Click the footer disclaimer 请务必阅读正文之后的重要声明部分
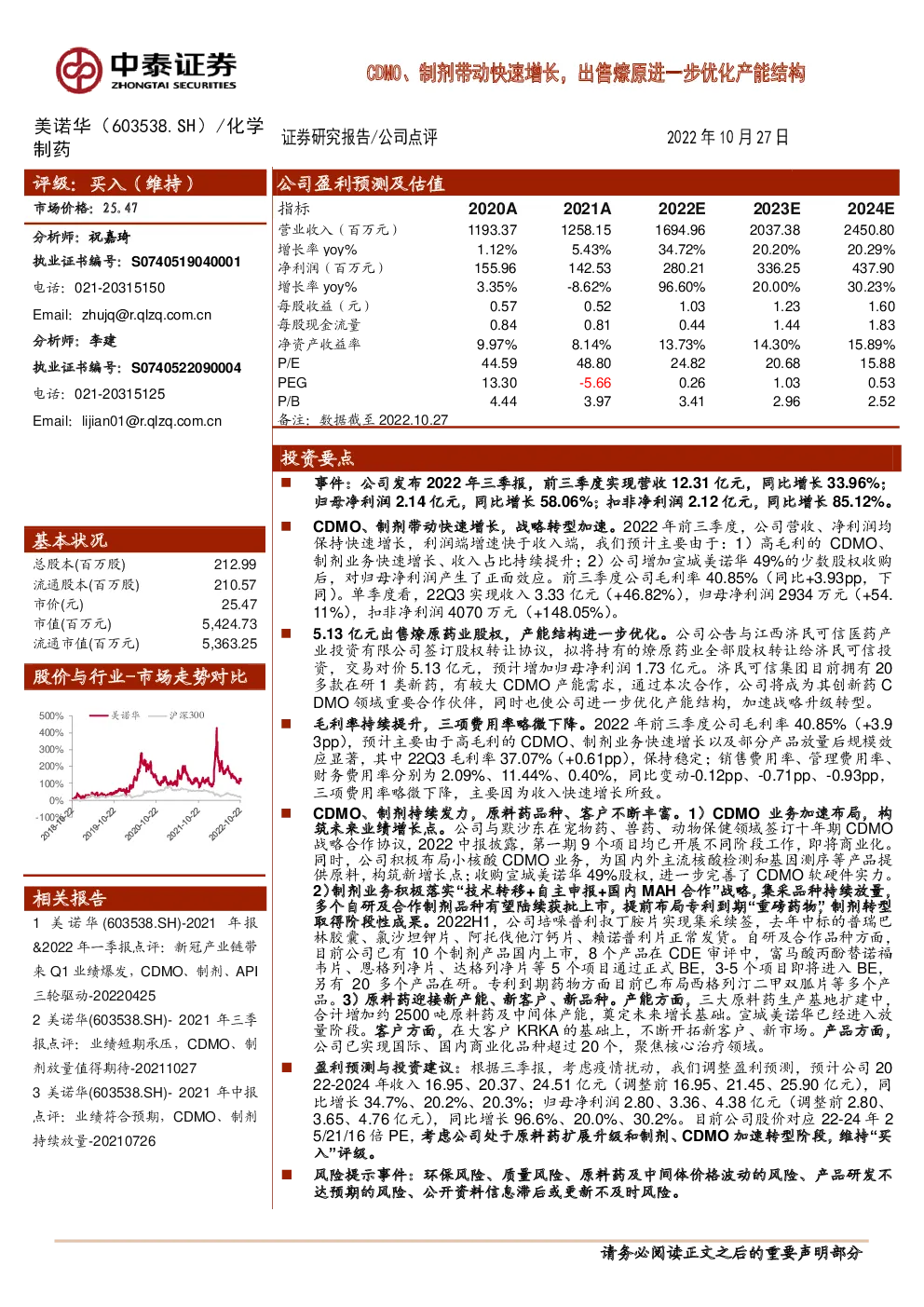Image resolution: width=924 pixels, height=1307 pixels. point(732,1252)
